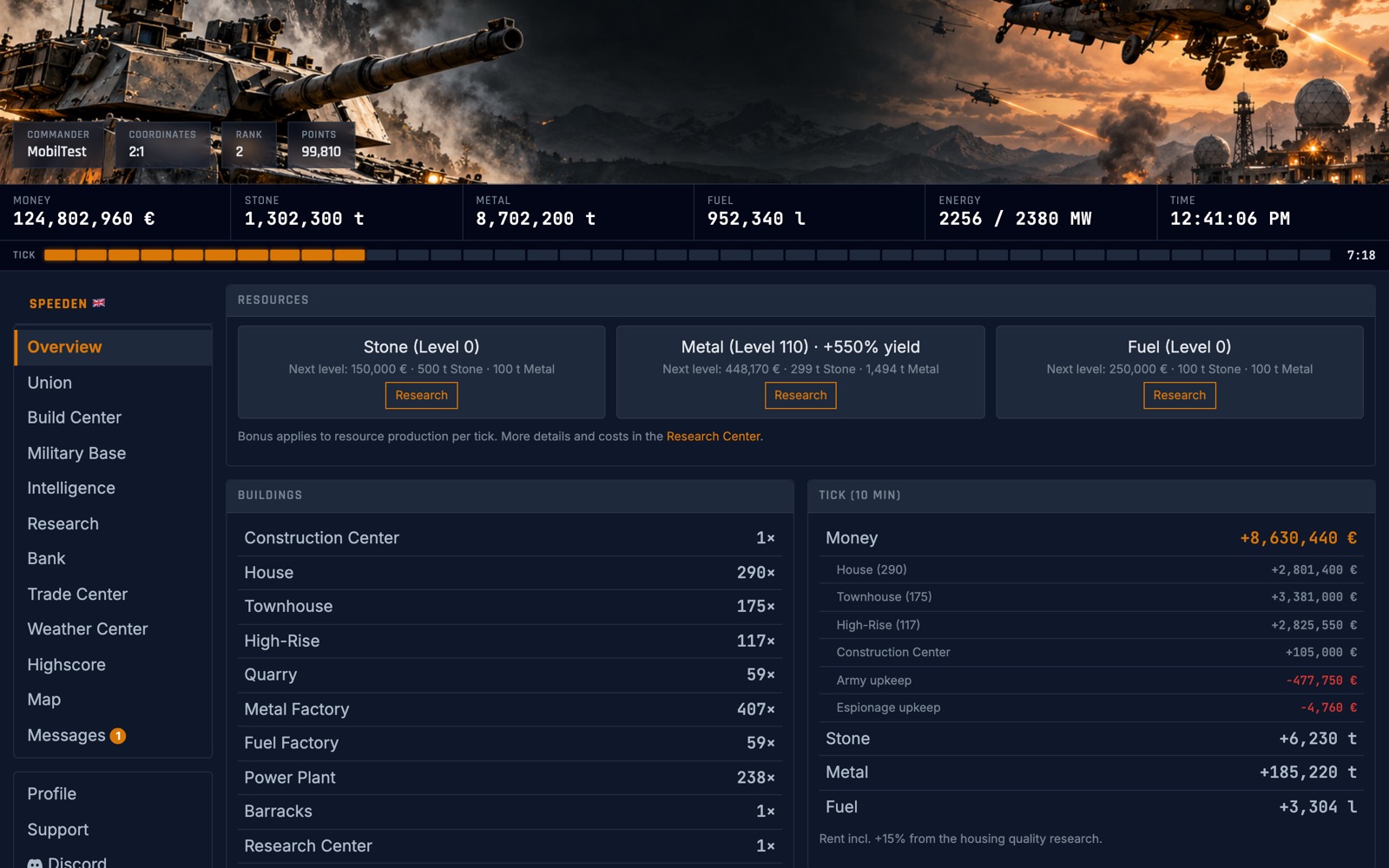Click the SPEEDEN logo
1389x868 pixels.
(x=58, y=304)
